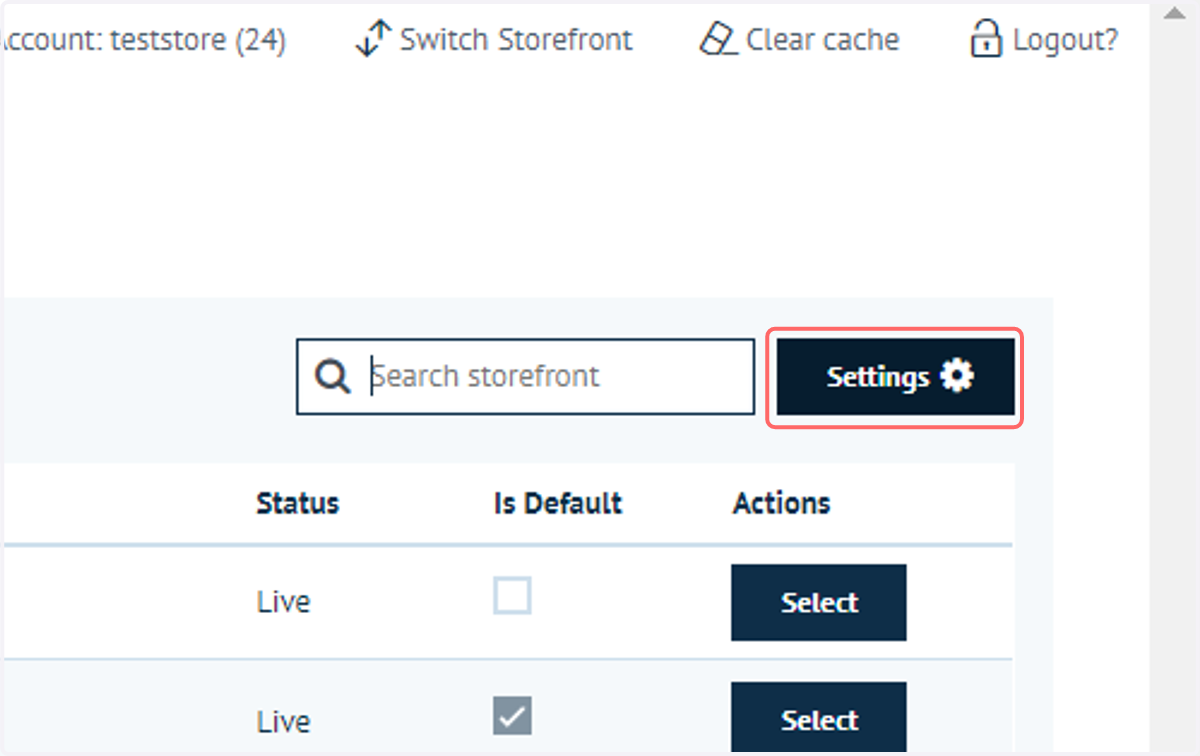Viewport: 1200px width, 756px height.
Task: Click the Status column header
Action: point(297,502)
